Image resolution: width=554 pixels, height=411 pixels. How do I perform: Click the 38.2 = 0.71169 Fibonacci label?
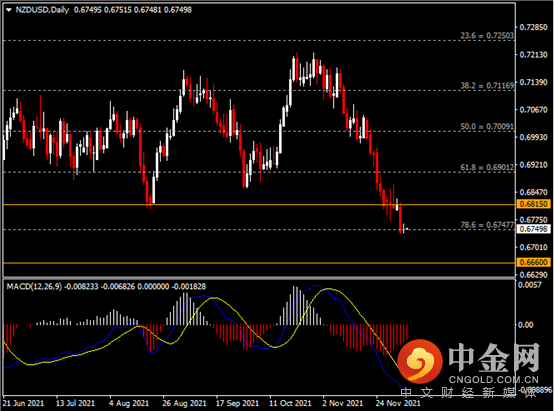487,86
